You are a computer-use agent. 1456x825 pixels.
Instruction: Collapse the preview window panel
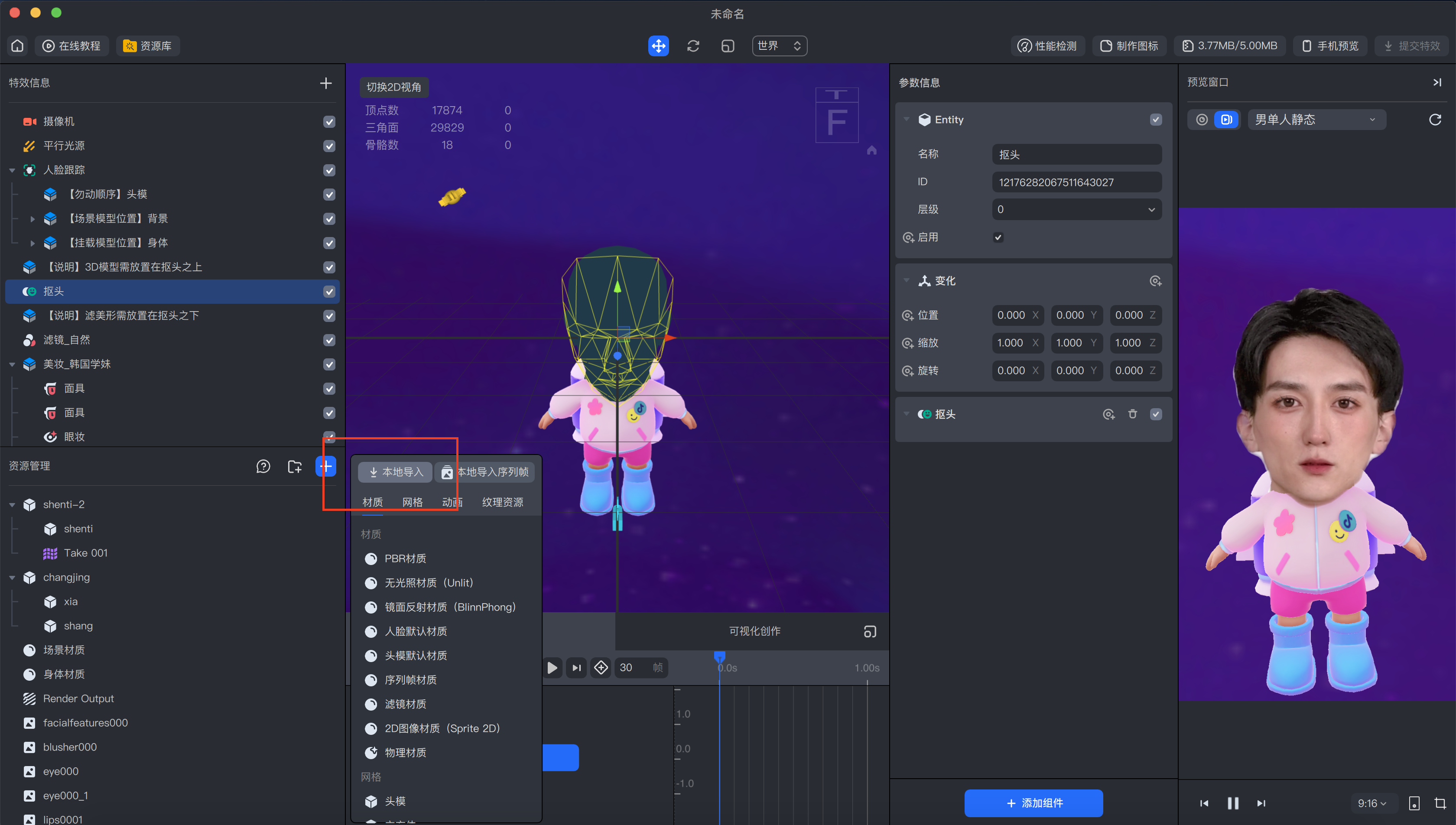click(1437, 82)
